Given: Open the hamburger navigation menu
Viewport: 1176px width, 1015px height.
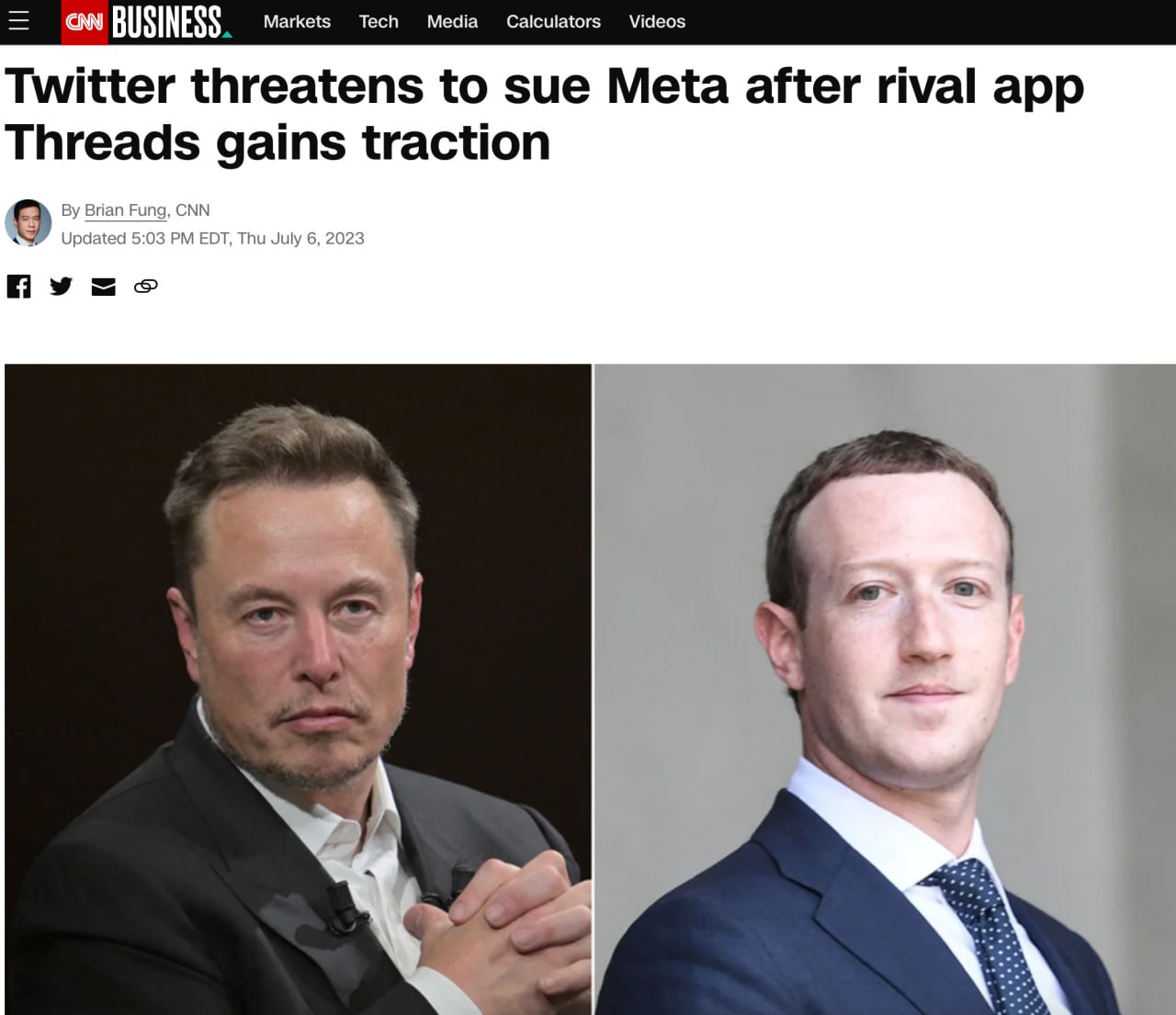Looking at the screenshot, I should point(18,21).
